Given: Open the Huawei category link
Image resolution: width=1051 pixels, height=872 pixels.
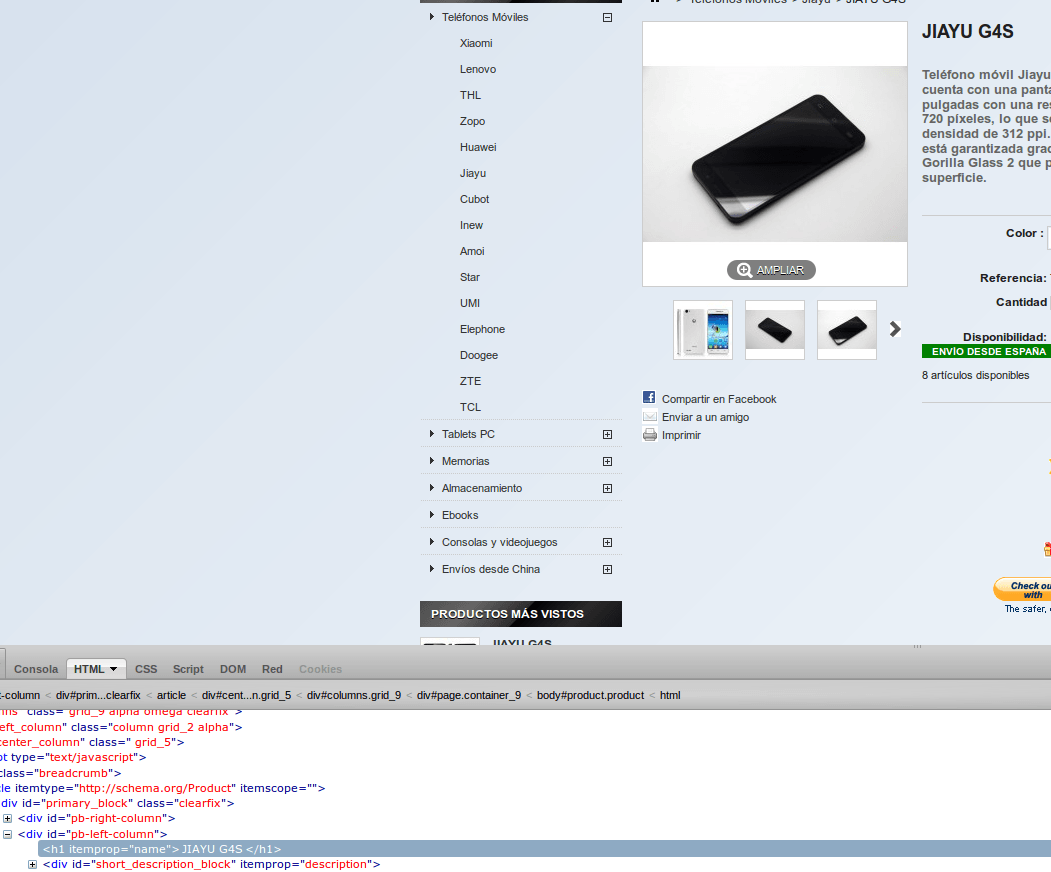Looking at the screenshot, I should click(478, 147).
